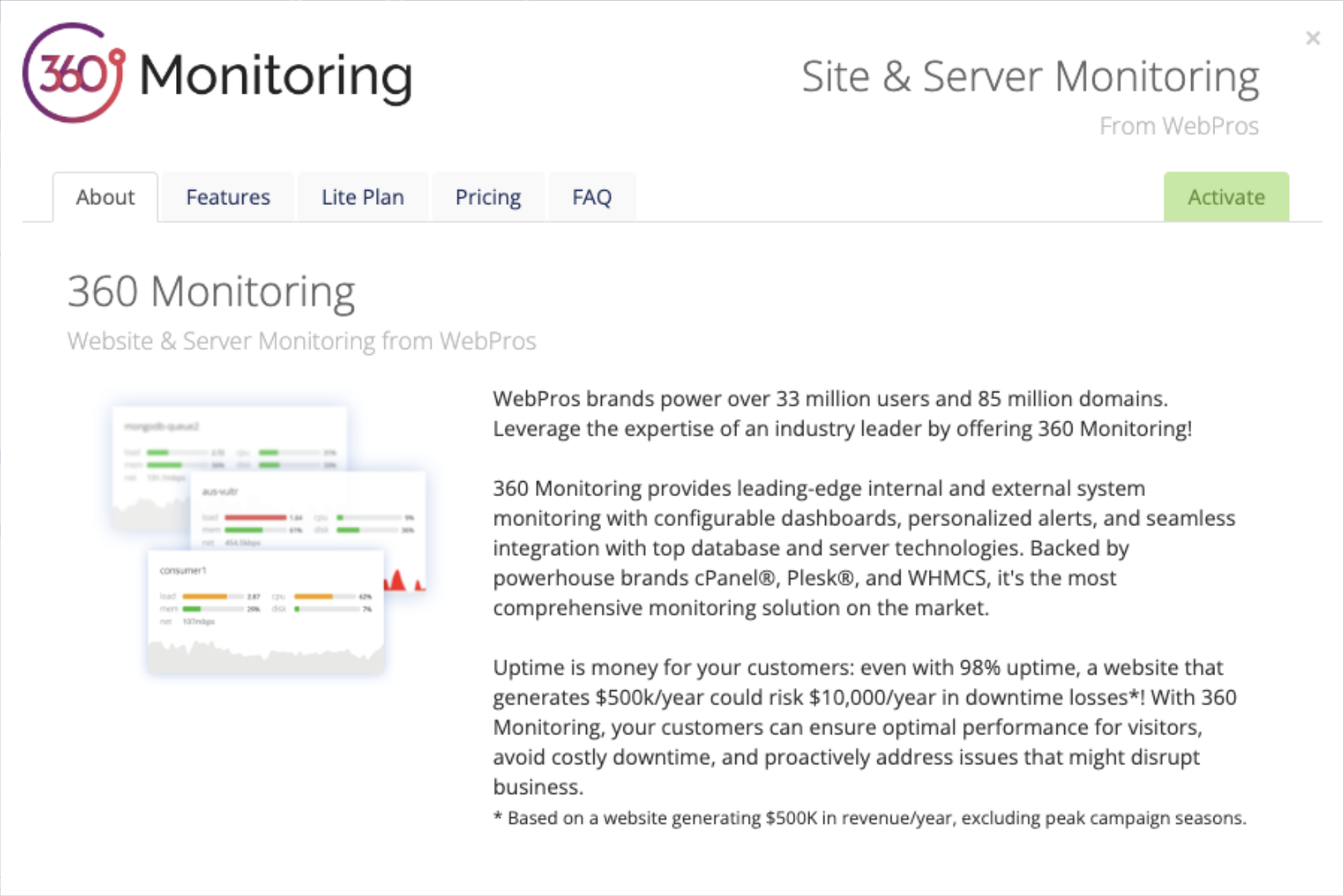Click the paragraph starting "Uptime is money"
This screenshot has width=1343, height=896.
coord(865,727)
